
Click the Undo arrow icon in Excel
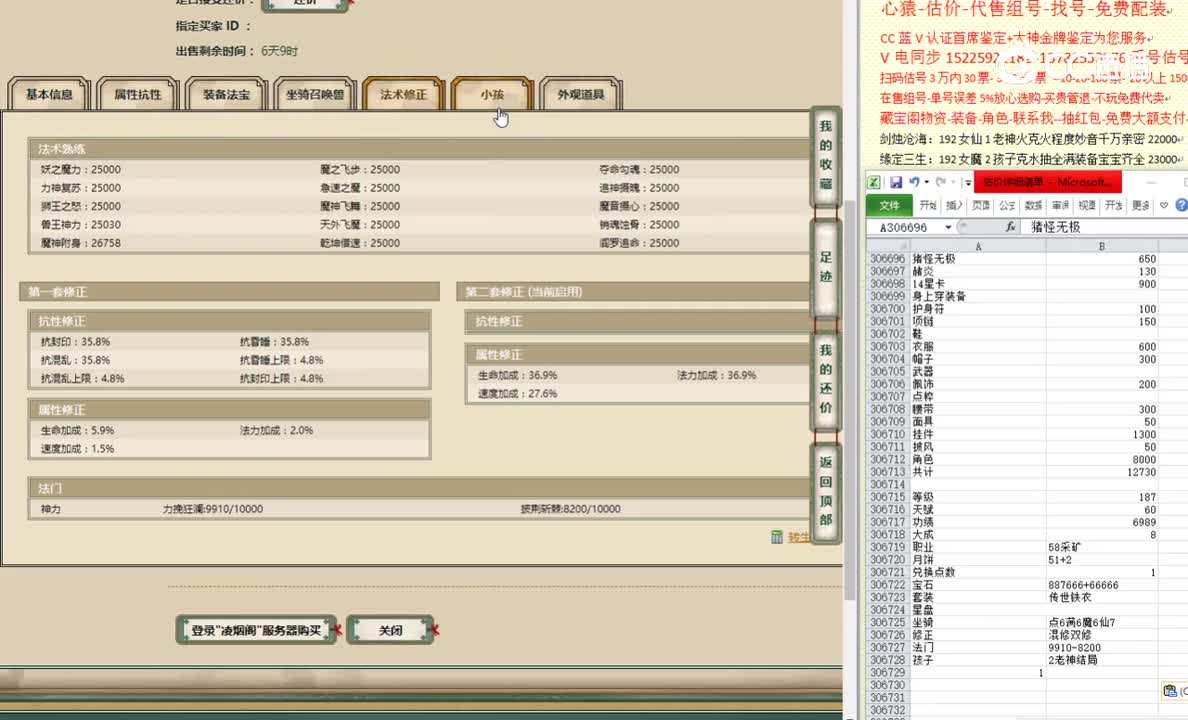tap(915, 182)
